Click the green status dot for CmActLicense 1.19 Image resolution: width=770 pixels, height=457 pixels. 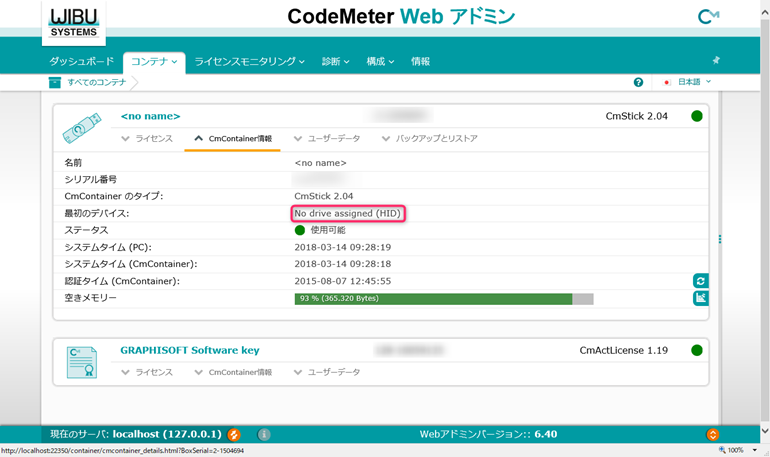(x=696, y=350)
